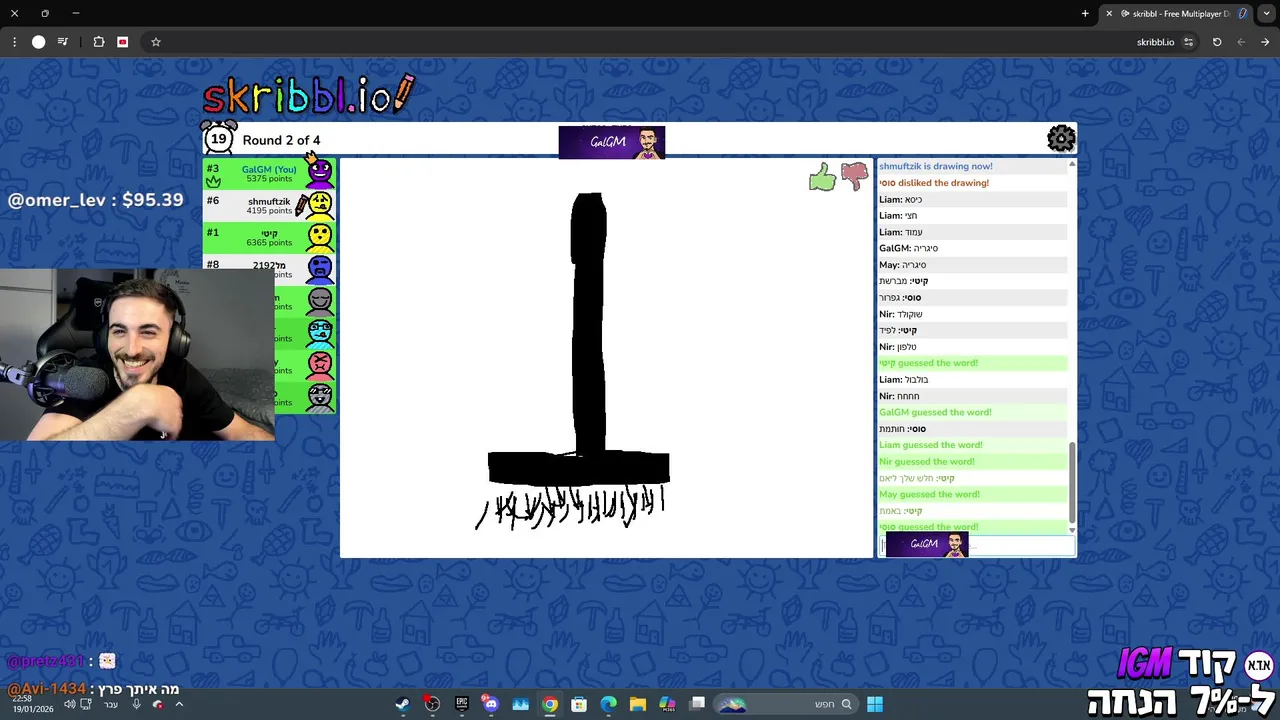Click chat scrollbar up arrow

click(1072, 163)
